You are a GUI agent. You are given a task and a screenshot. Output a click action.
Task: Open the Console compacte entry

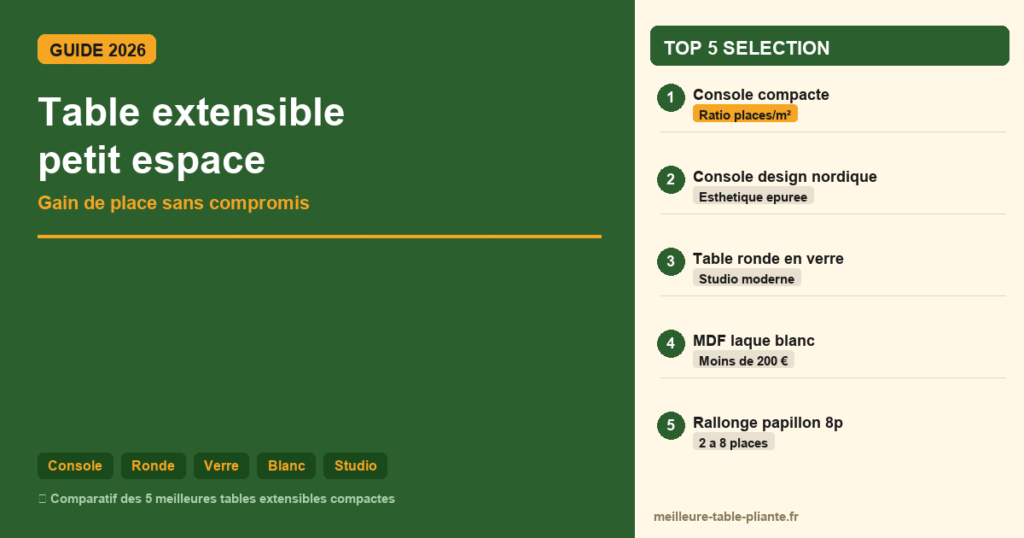pyautogui.click(x=761, y=95)
